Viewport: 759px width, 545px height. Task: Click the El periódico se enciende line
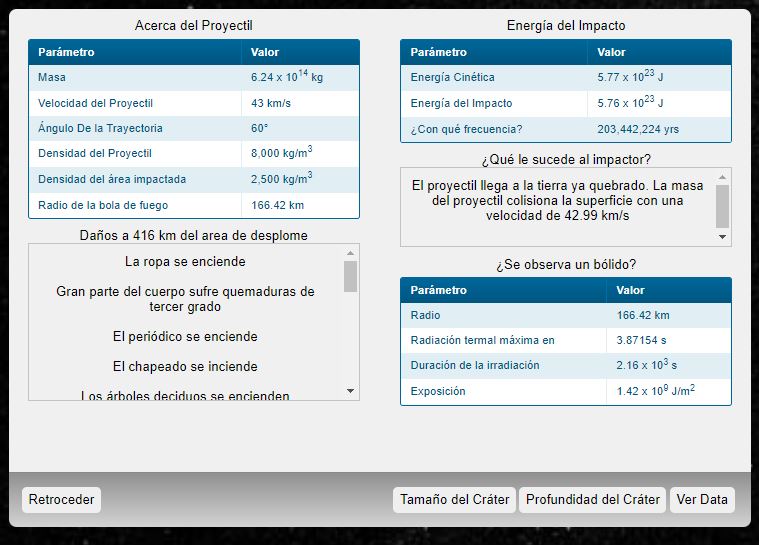[185, 336]
